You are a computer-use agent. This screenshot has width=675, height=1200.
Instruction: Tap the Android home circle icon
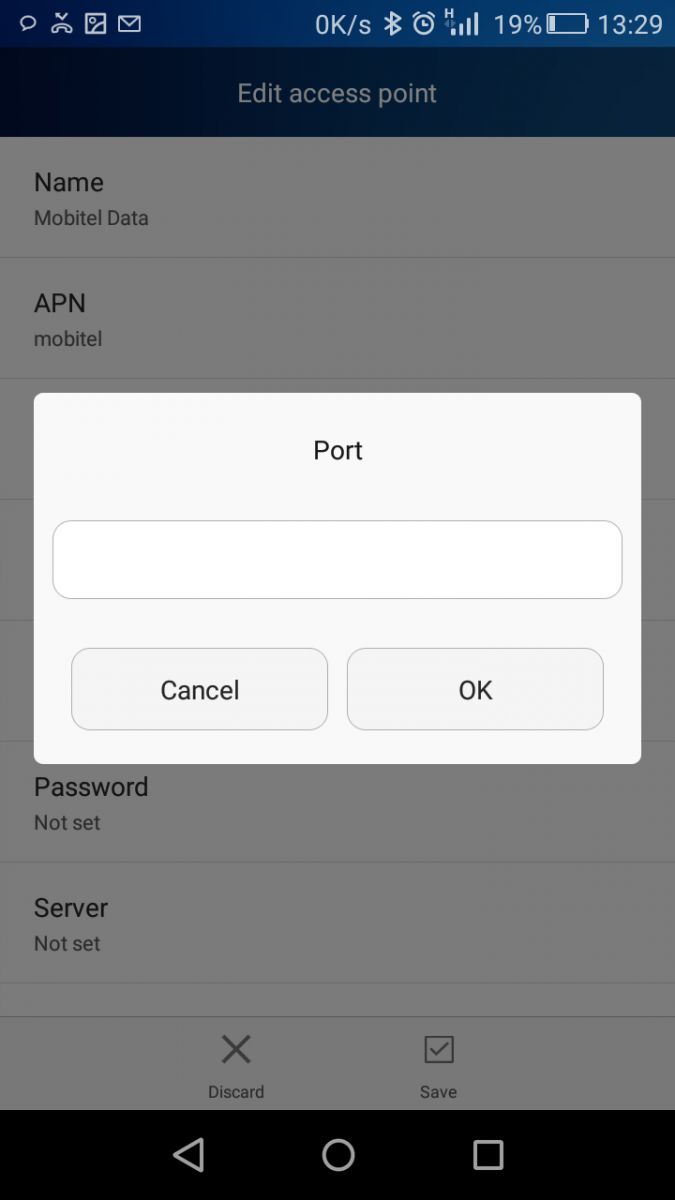tap(338, 1155)
